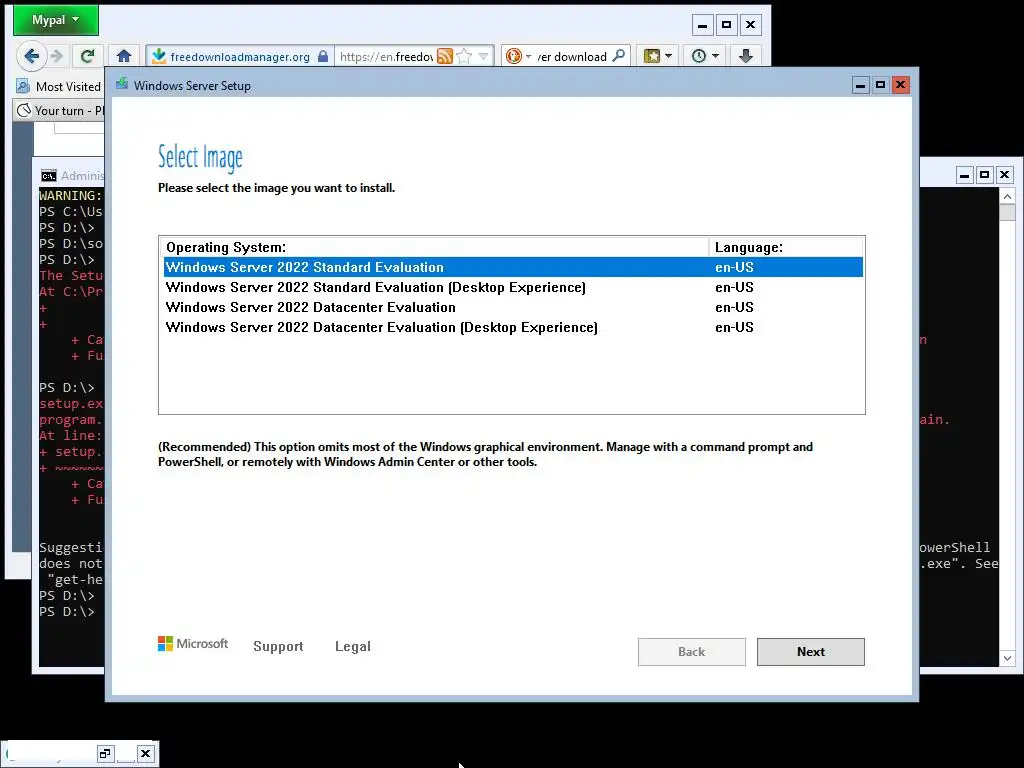The image size is (1024, 768).
Task: Open the Support link
Action: 278,647
